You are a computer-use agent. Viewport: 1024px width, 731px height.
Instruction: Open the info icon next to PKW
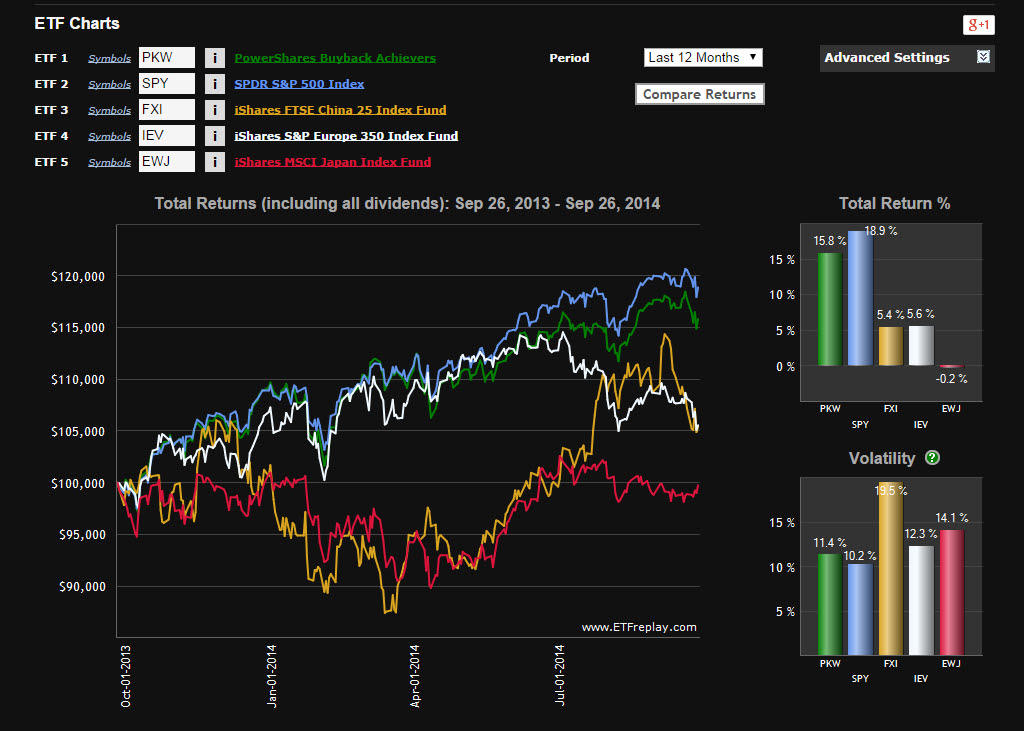tap(215, 58)
